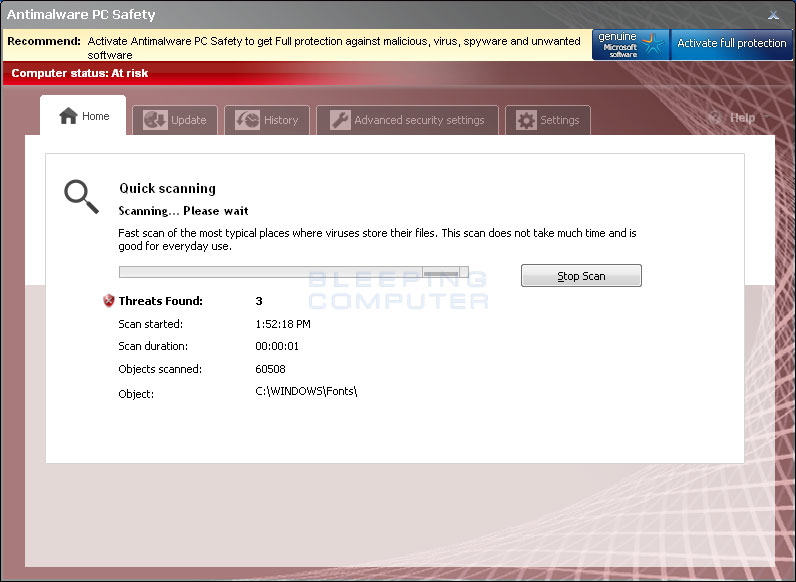Open Advanced security settings tab
This screenshot has height=582, width=796.
pyautogui.click(x=407, y=120)
